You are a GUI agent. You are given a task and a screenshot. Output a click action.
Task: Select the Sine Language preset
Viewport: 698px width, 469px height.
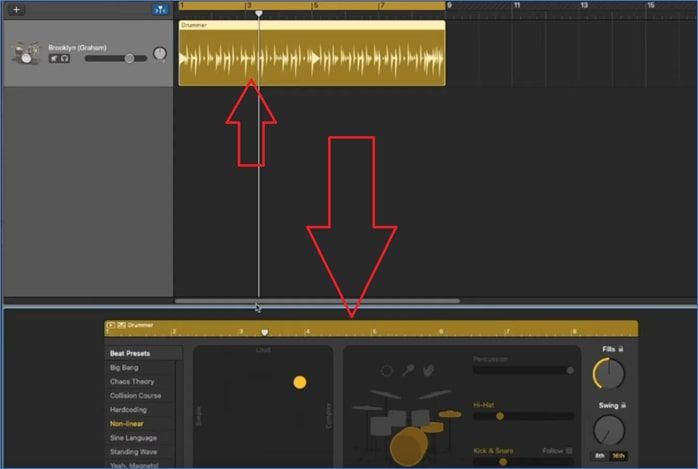(134, 438)
